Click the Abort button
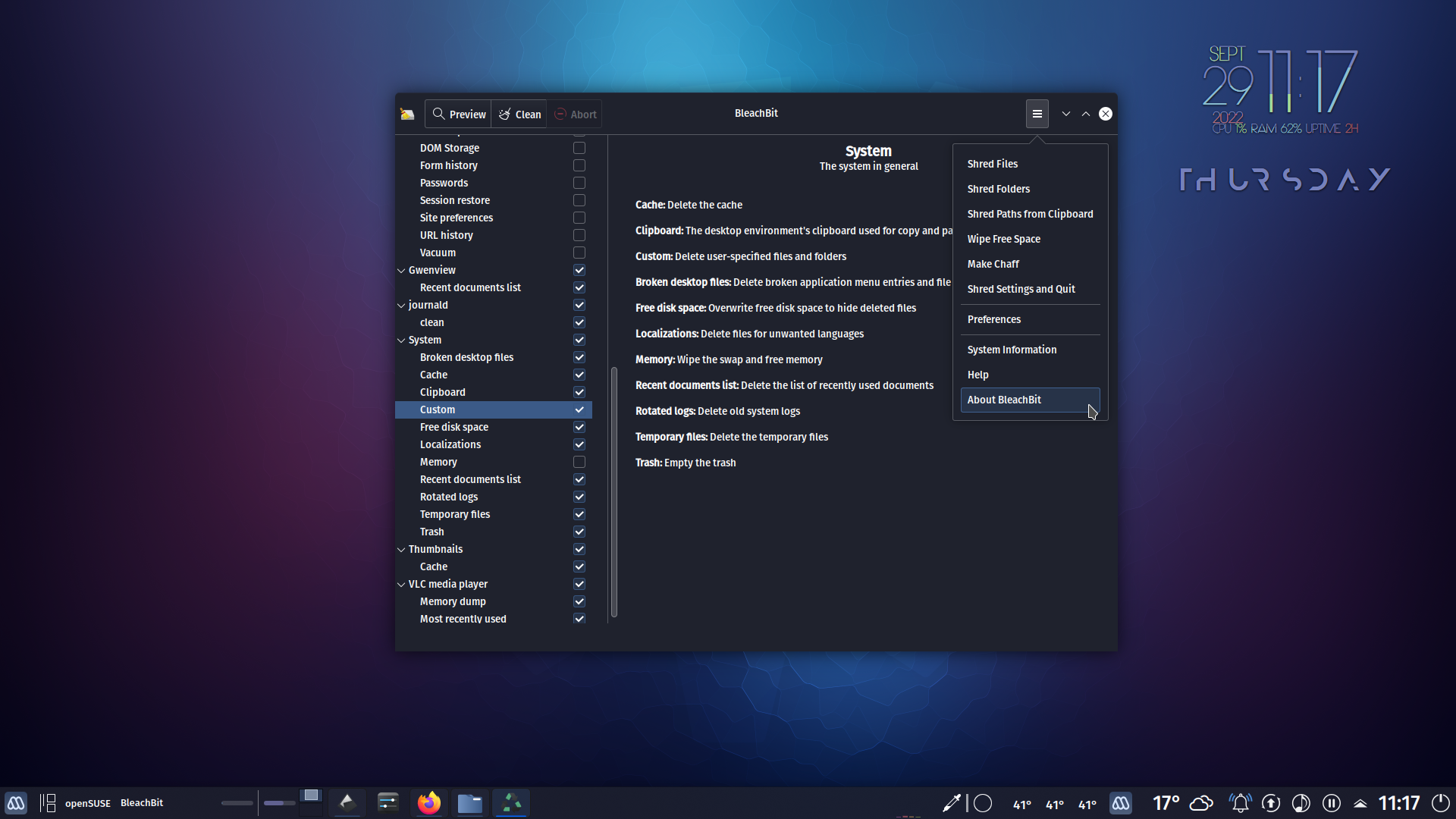Image resolution: width=1456 pixels, height=819 pixels. pyautogui.click(x=575, y=115)
